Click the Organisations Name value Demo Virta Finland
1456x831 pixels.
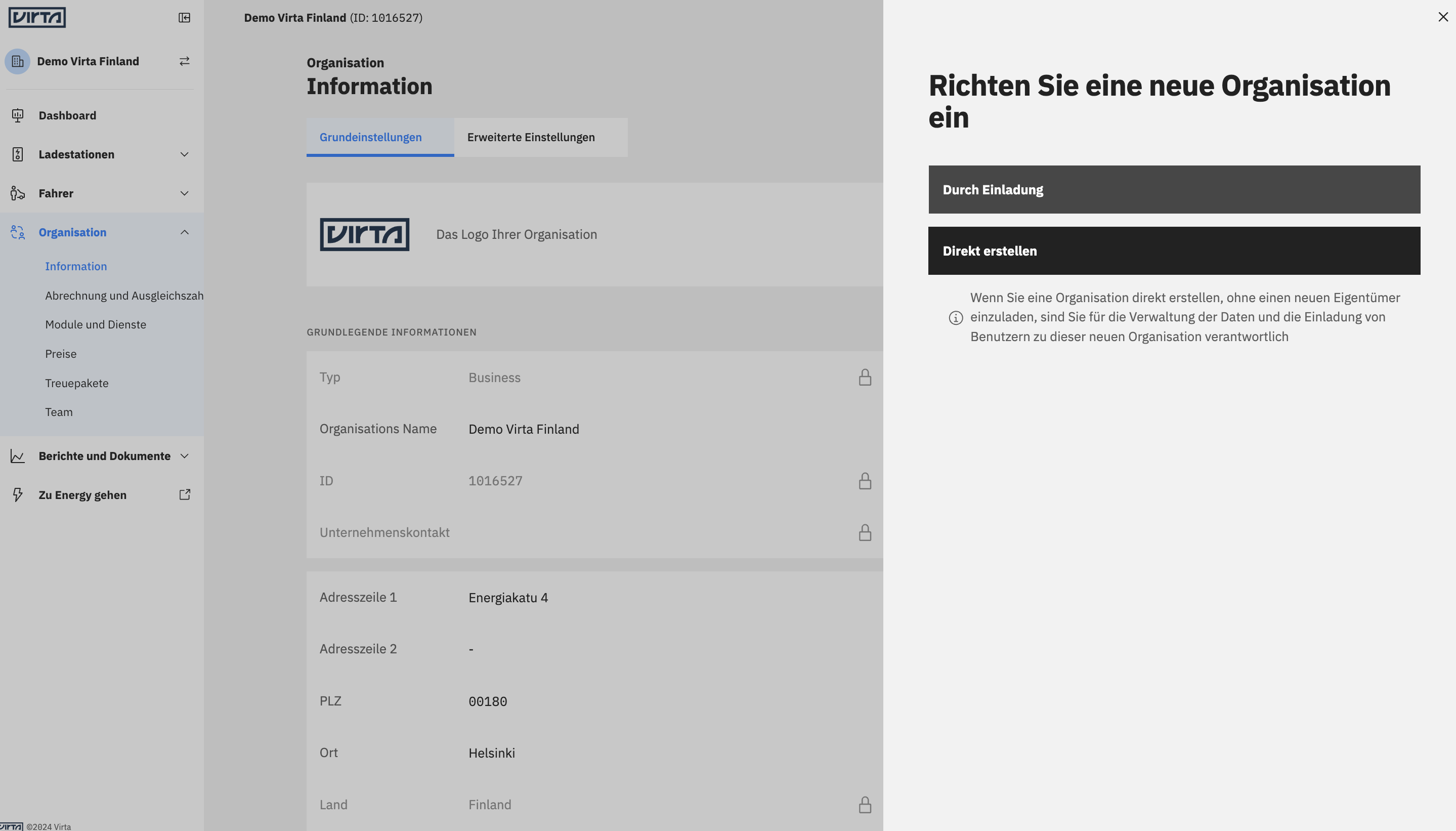[x=524, y=429]
